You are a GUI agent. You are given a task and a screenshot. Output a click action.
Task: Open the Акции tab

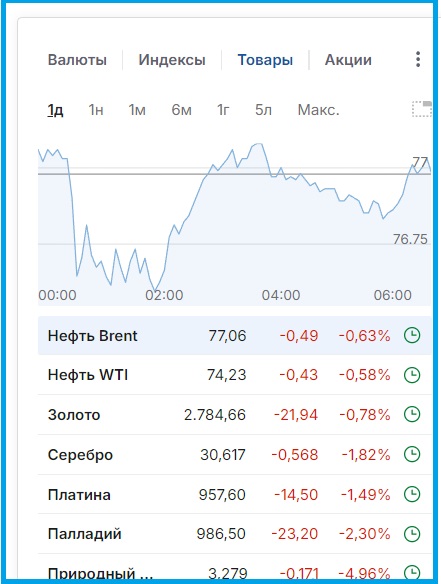pyautogui.click(x=348, y=60)
